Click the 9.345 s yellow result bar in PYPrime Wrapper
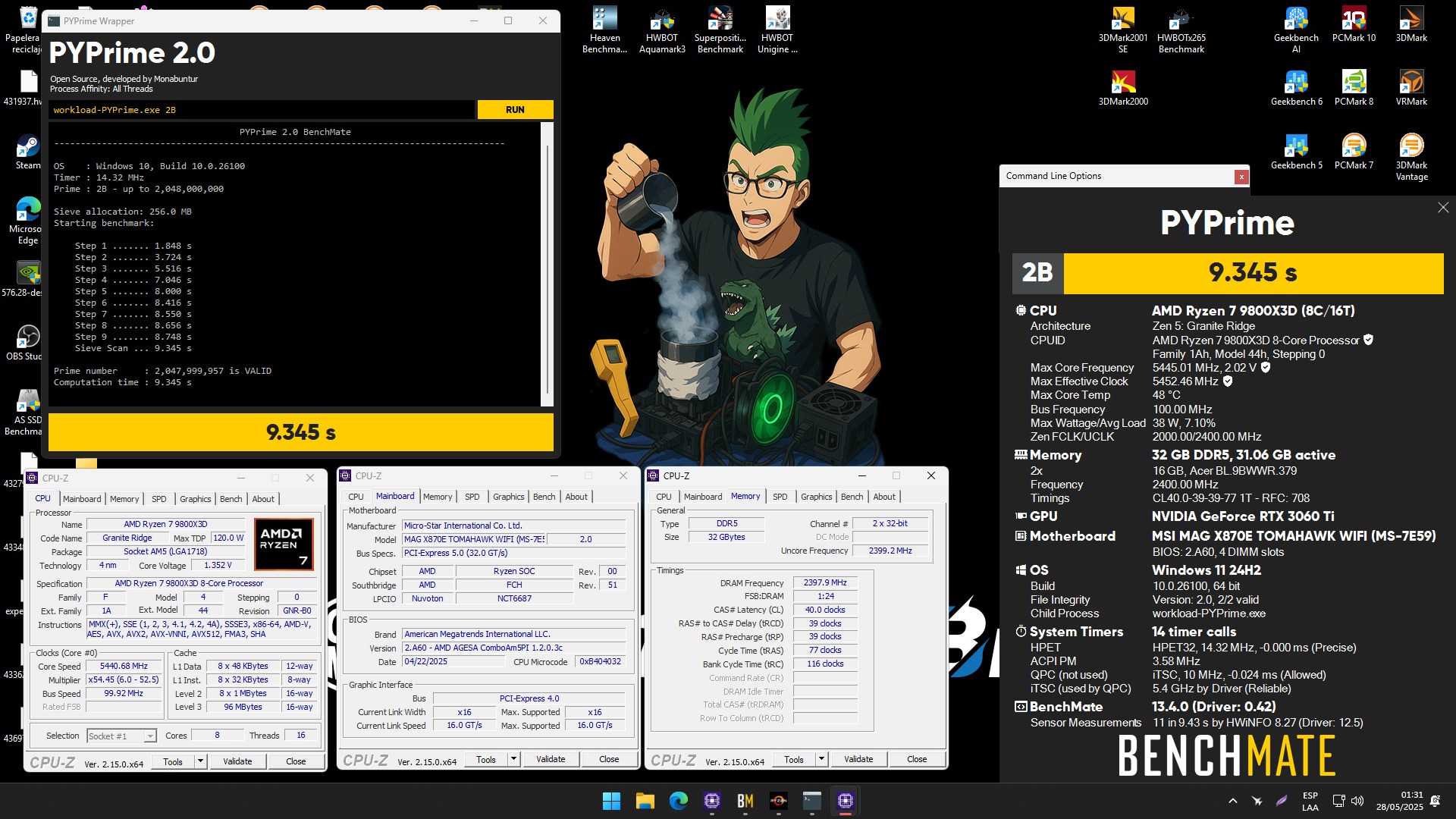 coord(301,432)
